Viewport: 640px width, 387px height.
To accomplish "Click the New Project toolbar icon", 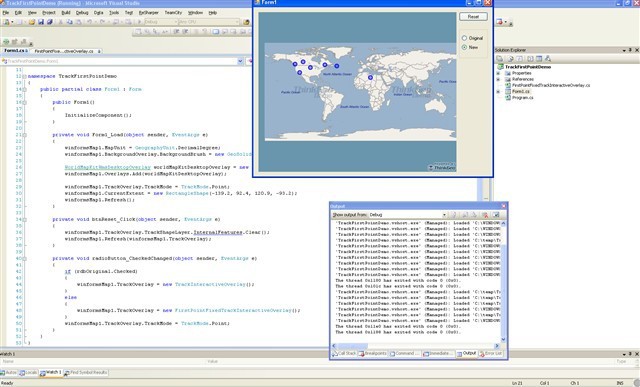I will tap(7, 22).
